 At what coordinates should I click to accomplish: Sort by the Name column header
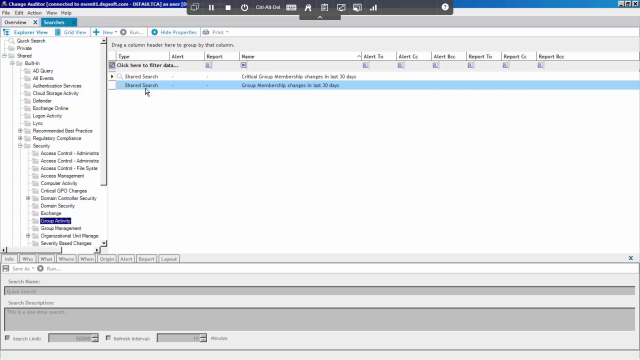click(300, 56)
